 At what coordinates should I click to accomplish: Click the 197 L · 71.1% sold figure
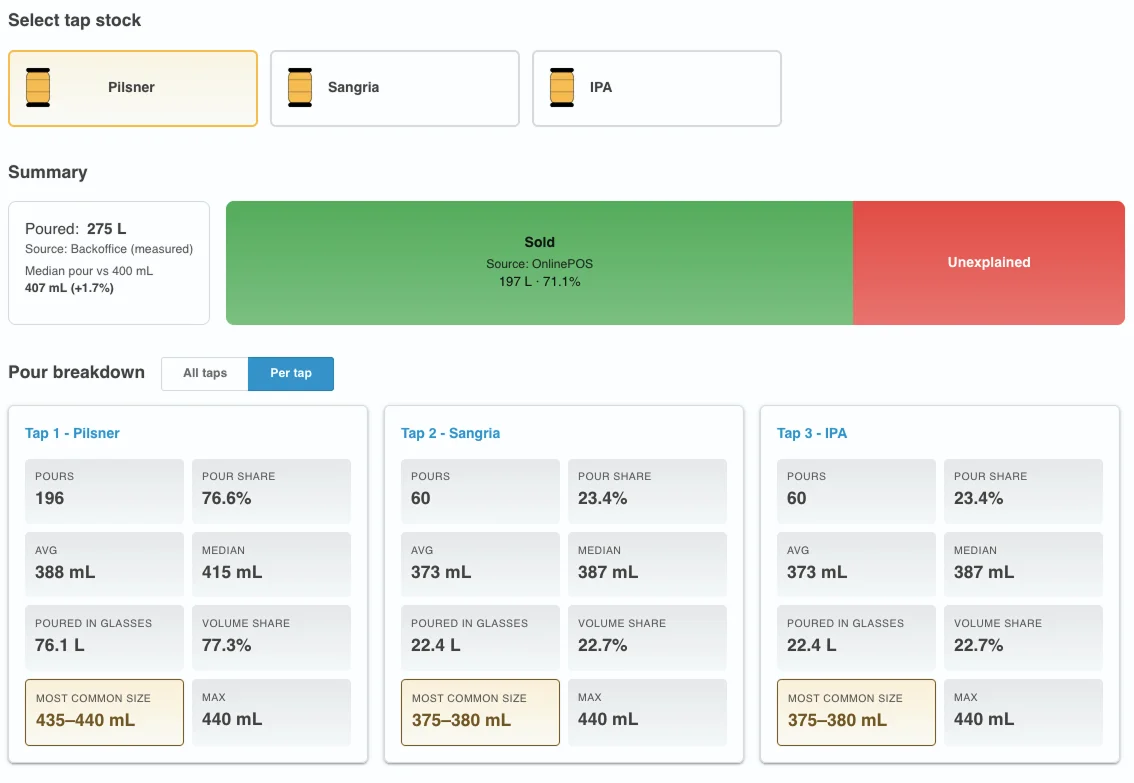tap(540, 281)
